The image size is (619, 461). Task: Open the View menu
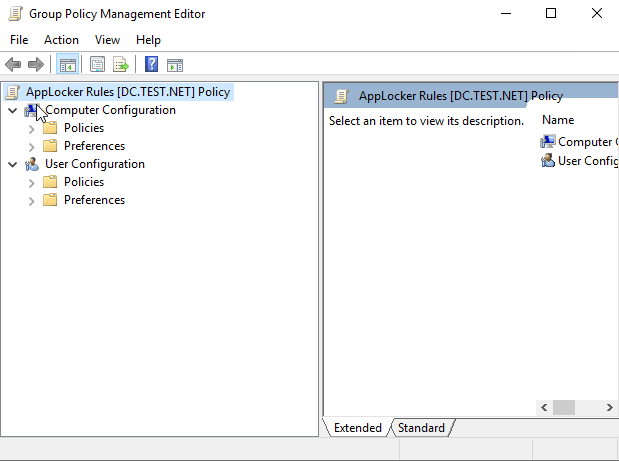coord(107,40)
